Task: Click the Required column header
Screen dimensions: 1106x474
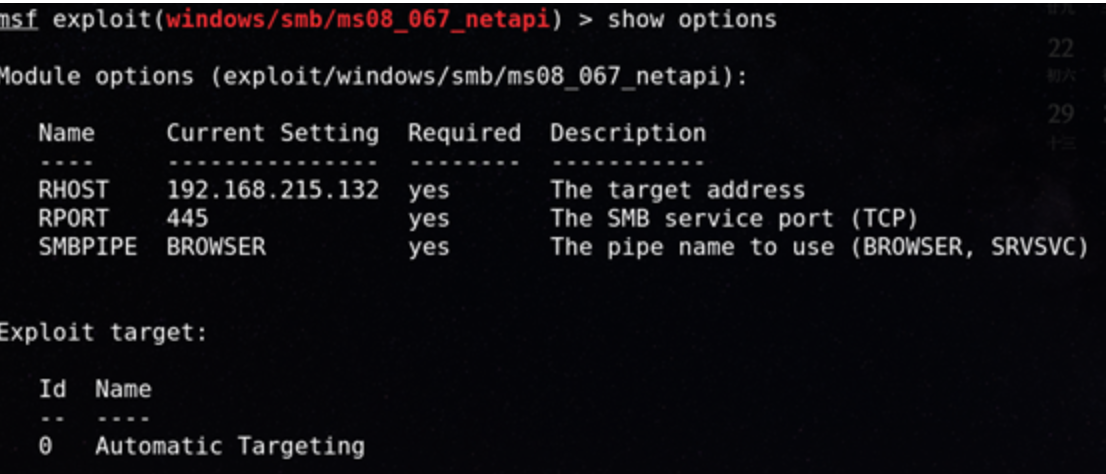Action: pos(464,133)
